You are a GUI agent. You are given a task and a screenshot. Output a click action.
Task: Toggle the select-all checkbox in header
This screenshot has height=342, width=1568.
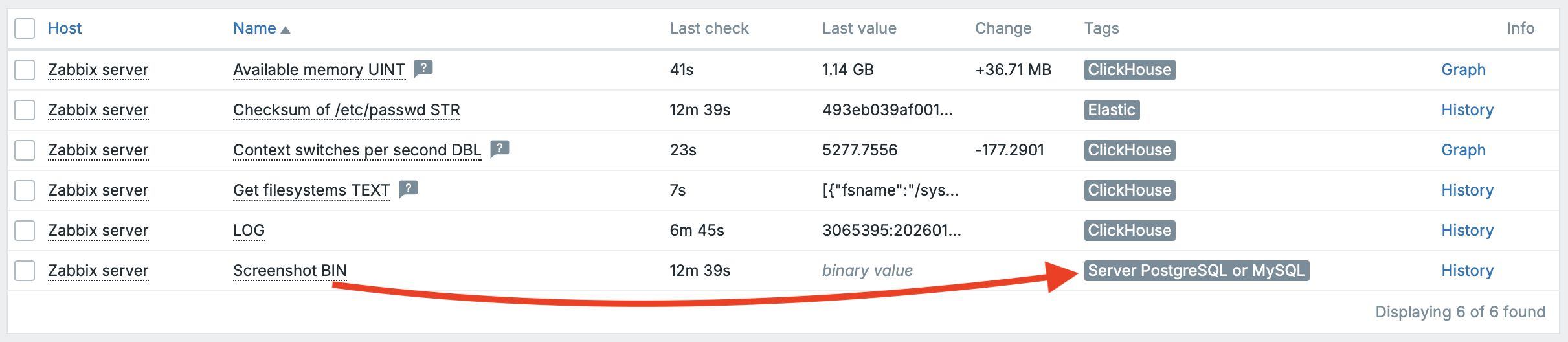[25, 28]
